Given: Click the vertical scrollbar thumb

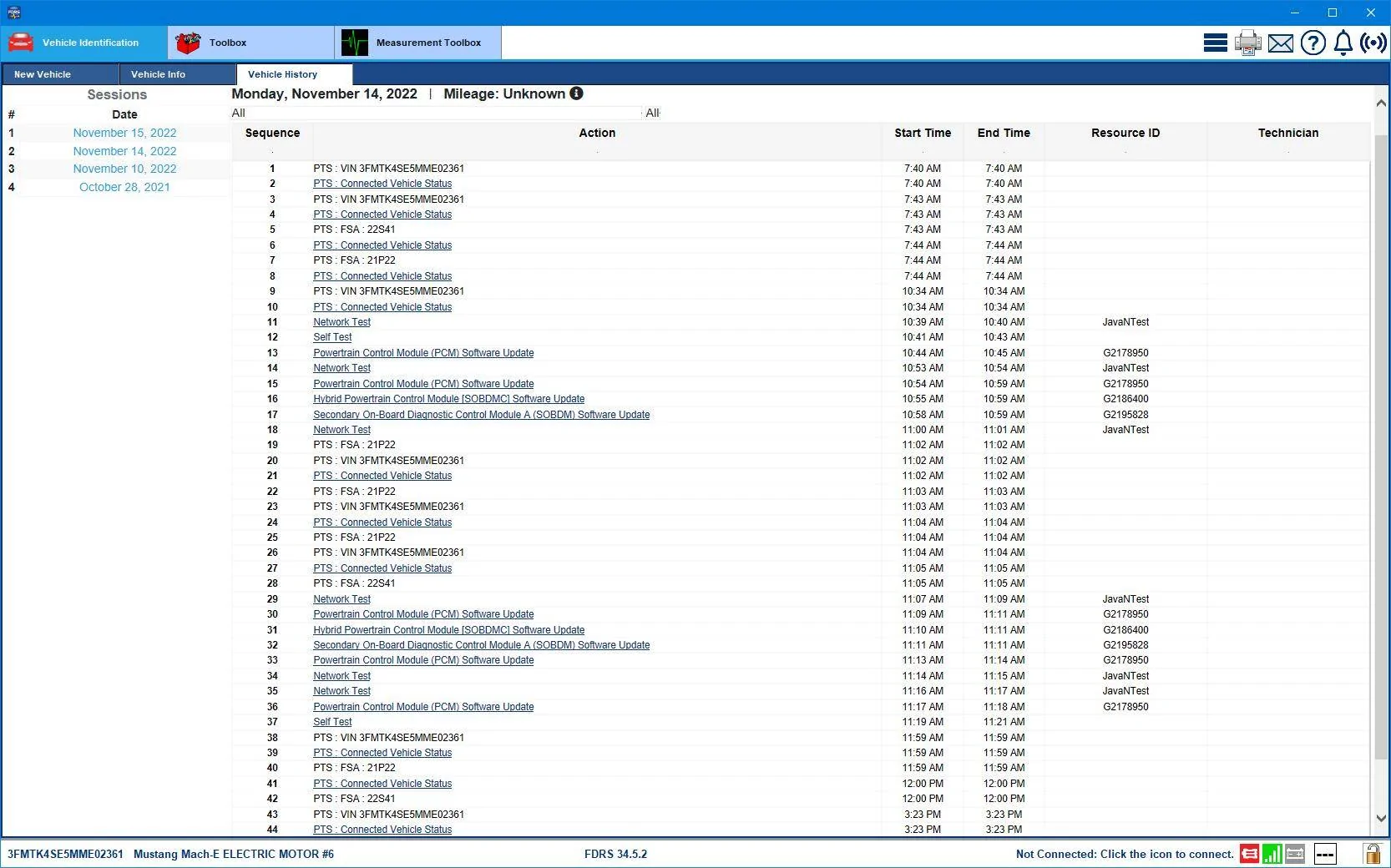Looking at the screenshot, I should [1381, 447].
